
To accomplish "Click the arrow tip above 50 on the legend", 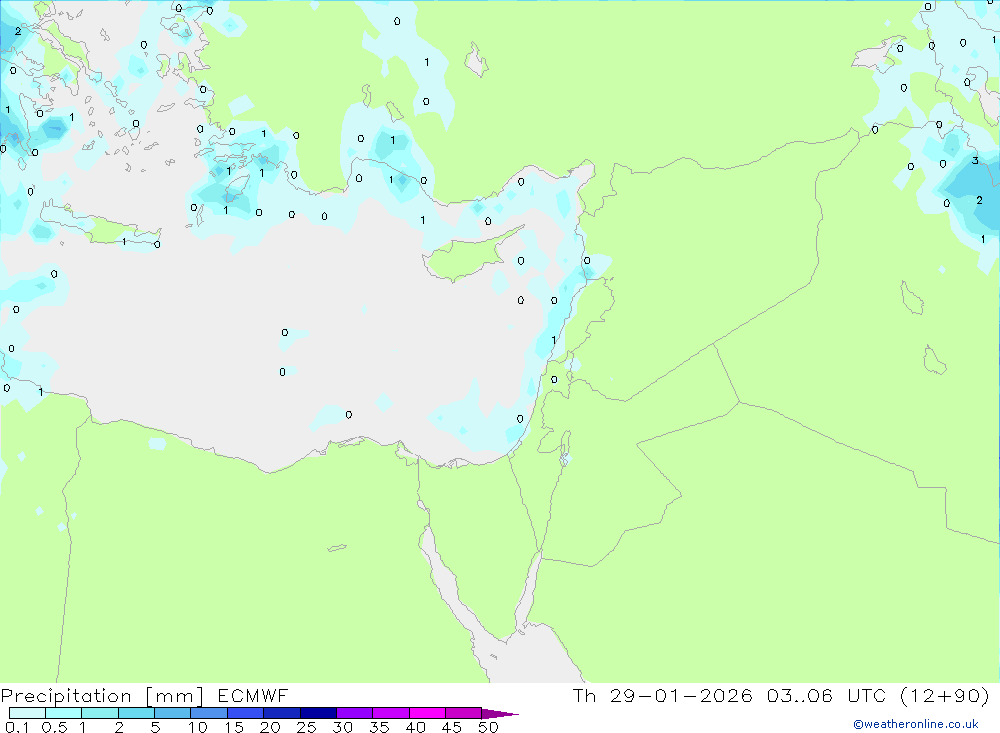I will [501, 714].
